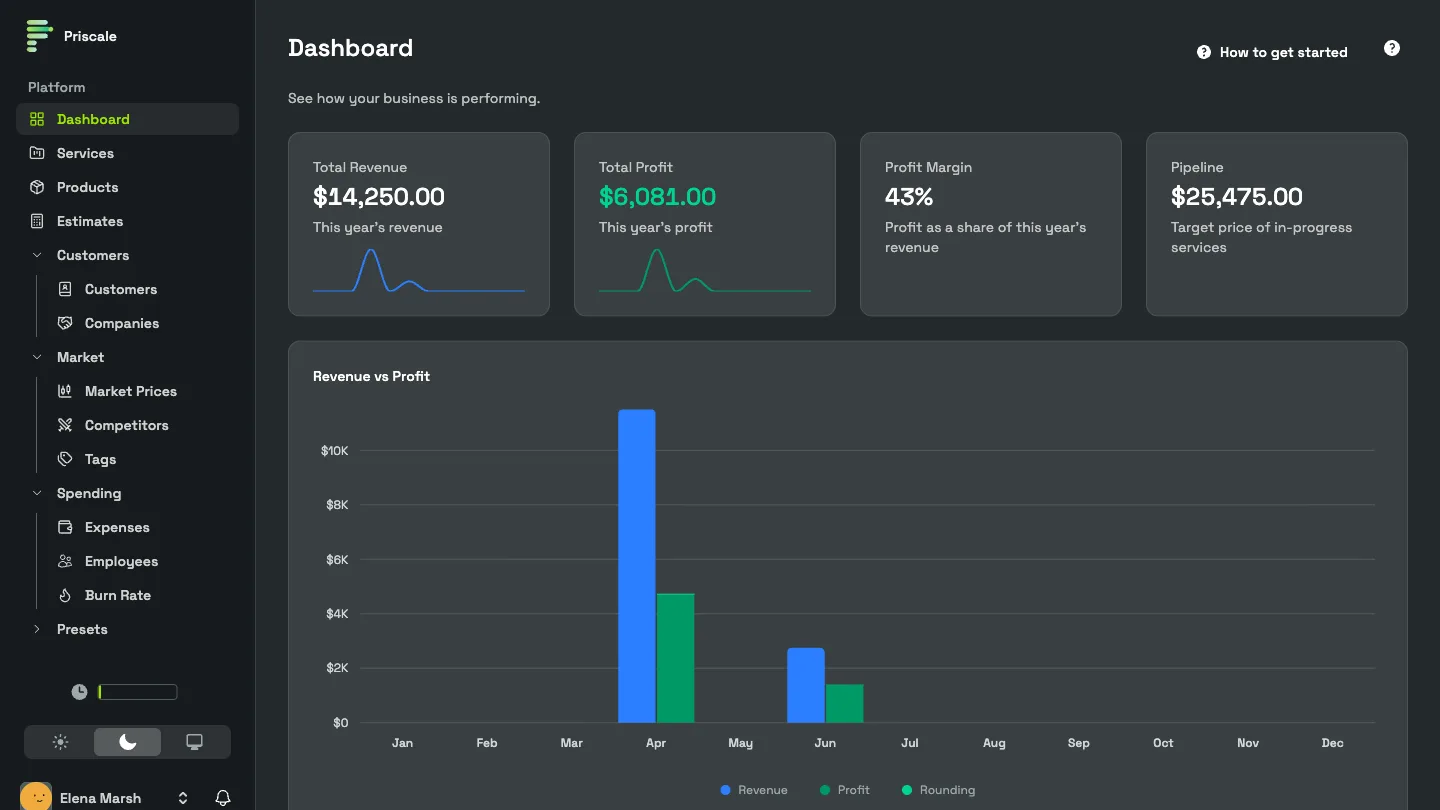Click the 43% Profit Margin value
This screenshot has width=1440, height=810.
click(909, 197)
